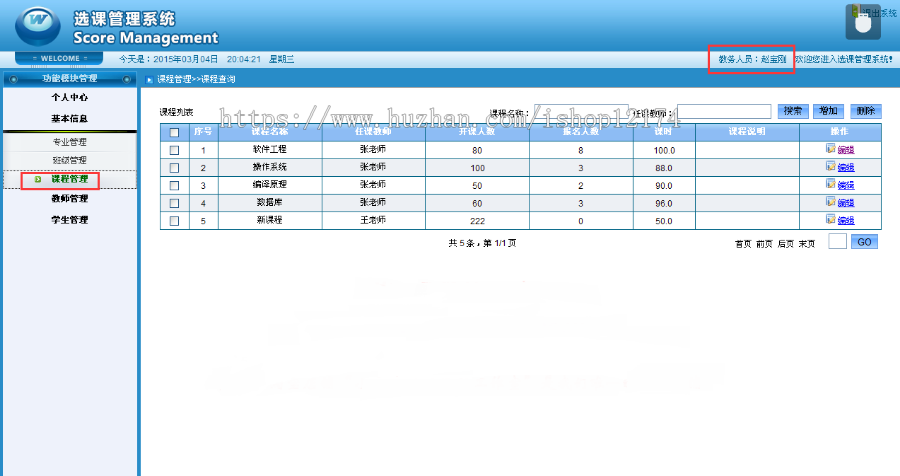This screenshot has height=476, width=900.
Task: Click the 末页 pagination link
Action: click(807, 244)
